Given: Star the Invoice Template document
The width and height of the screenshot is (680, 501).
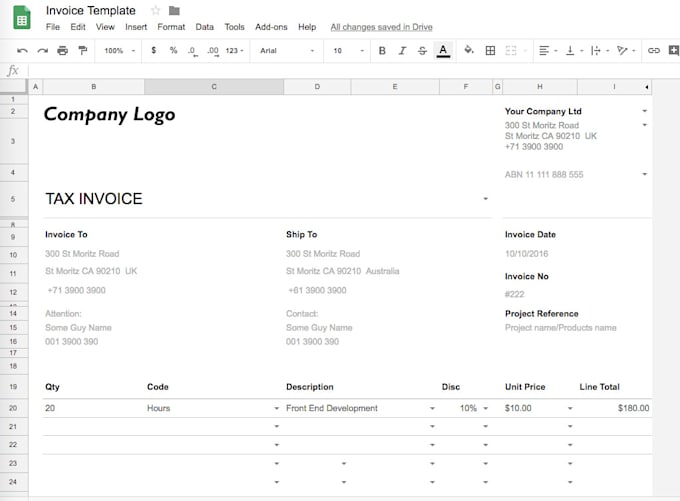Looking at the screenshot, I should (x=155, y=10).
